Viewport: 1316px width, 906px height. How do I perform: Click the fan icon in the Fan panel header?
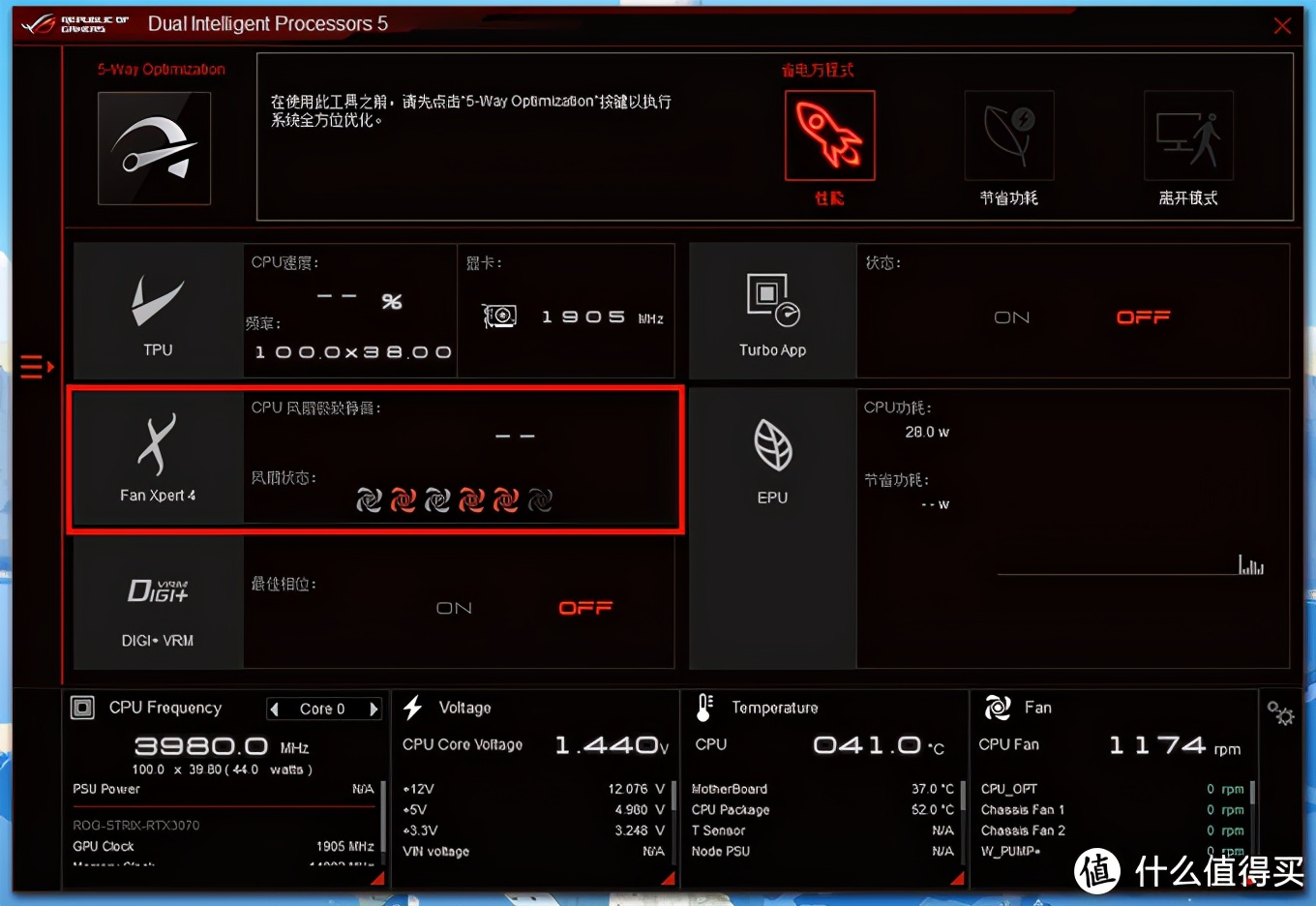[x=997, y=708]
